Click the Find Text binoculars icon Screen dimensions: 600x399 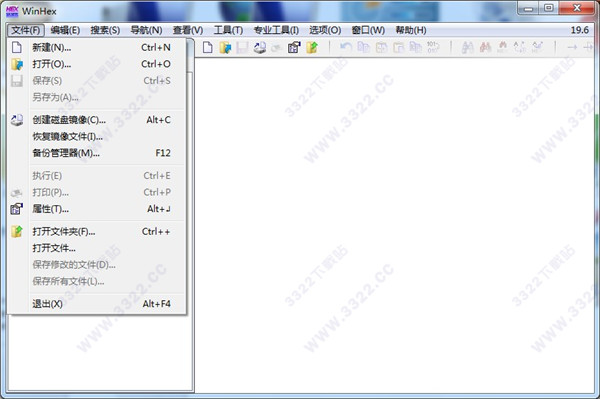(x=467, y=47)
